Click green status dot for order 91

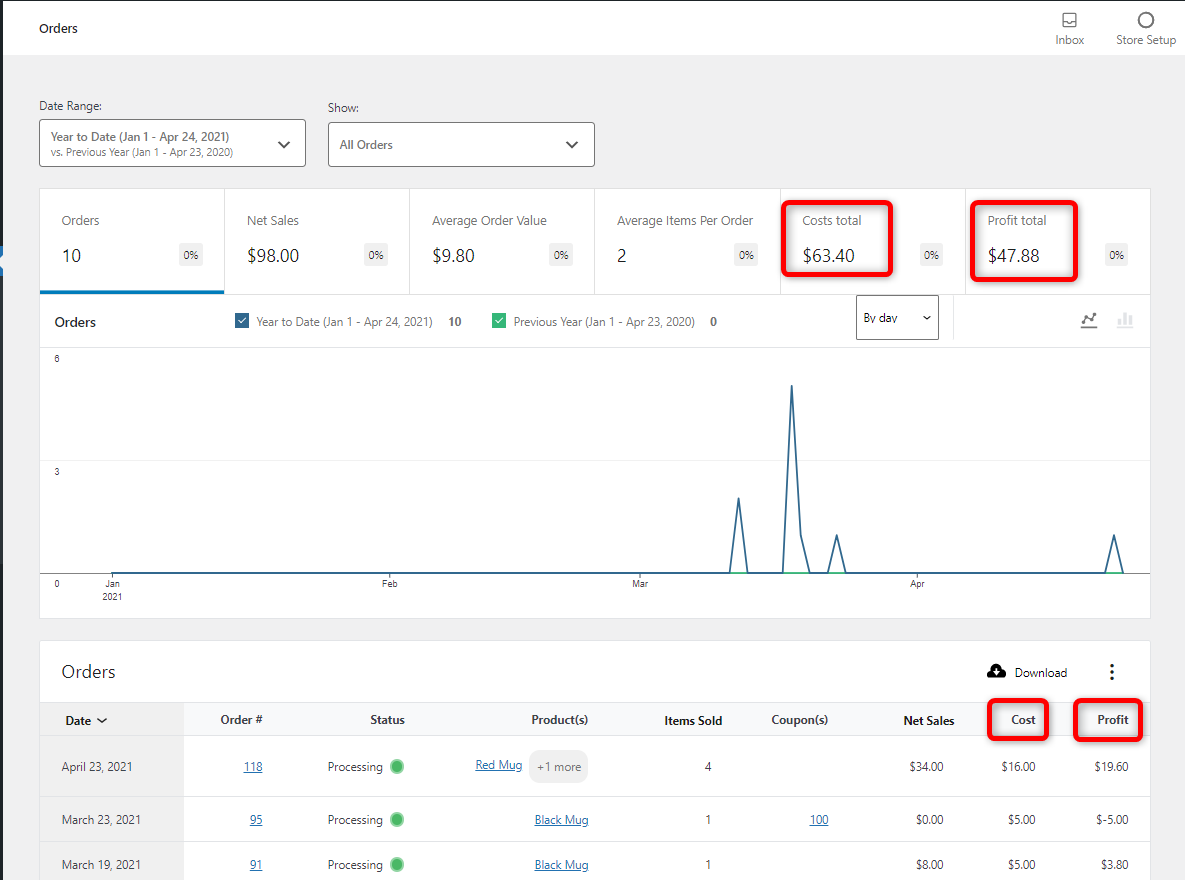(397, 864)
